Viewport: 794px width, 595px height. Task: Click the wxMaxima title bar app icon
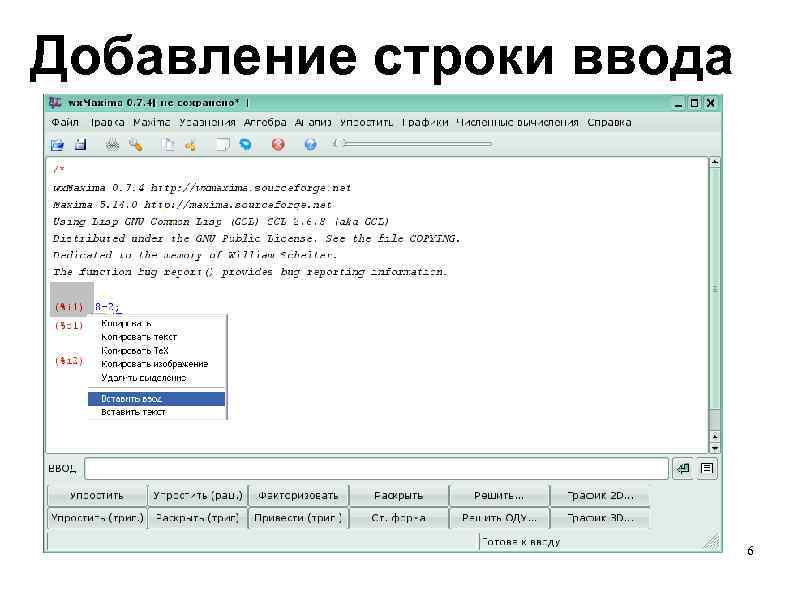[x=55, y=103]
